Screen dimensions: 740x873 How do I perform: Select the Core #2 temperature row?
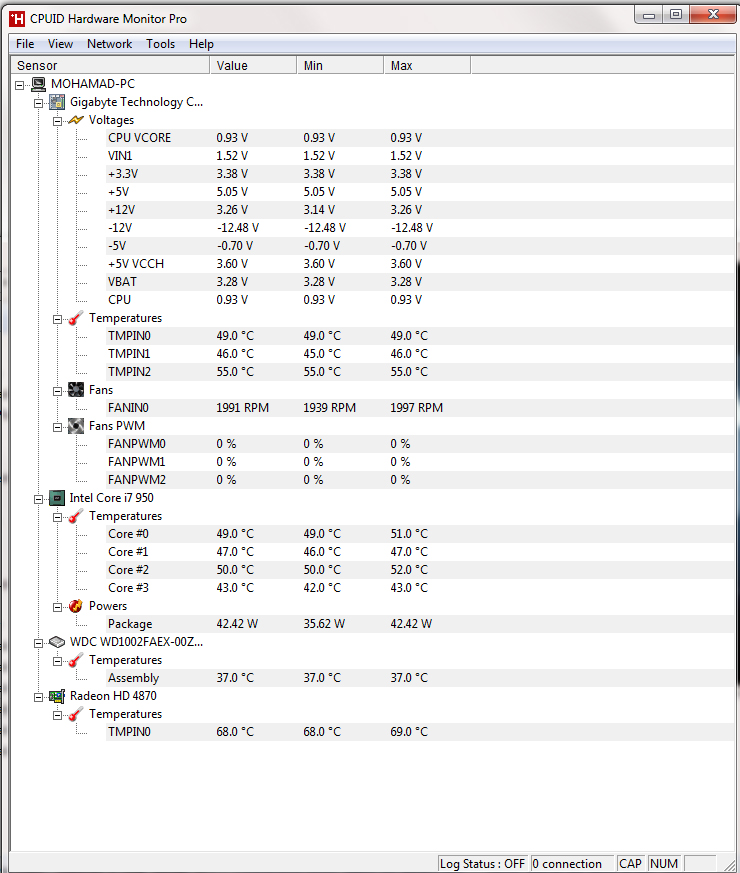420,570
